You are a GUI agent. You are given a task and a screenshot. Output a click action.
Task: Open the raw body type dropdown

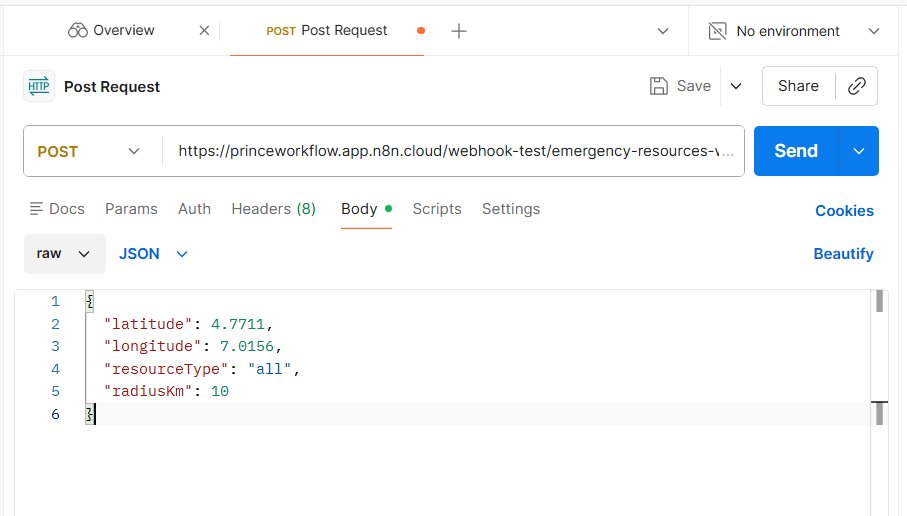click(64, 254)
